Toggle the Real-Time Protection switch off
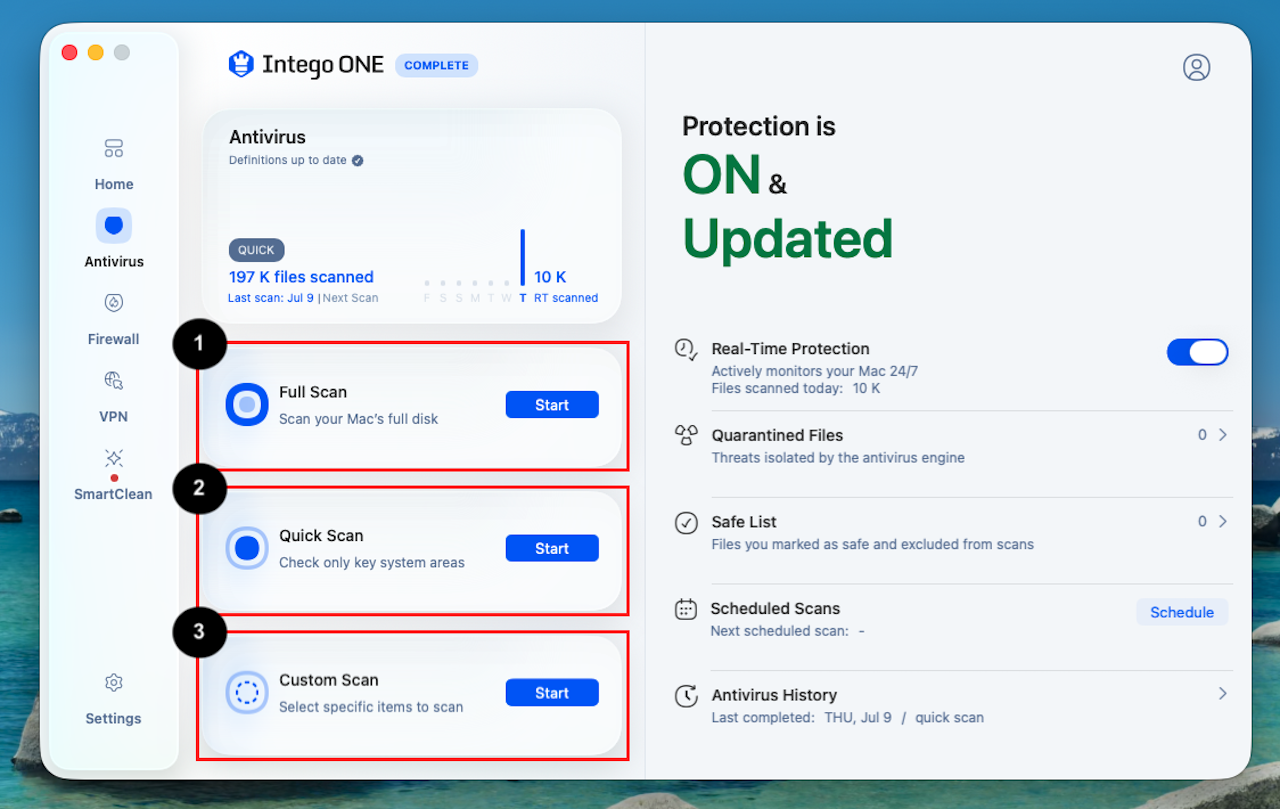 tap(1197, 352)
